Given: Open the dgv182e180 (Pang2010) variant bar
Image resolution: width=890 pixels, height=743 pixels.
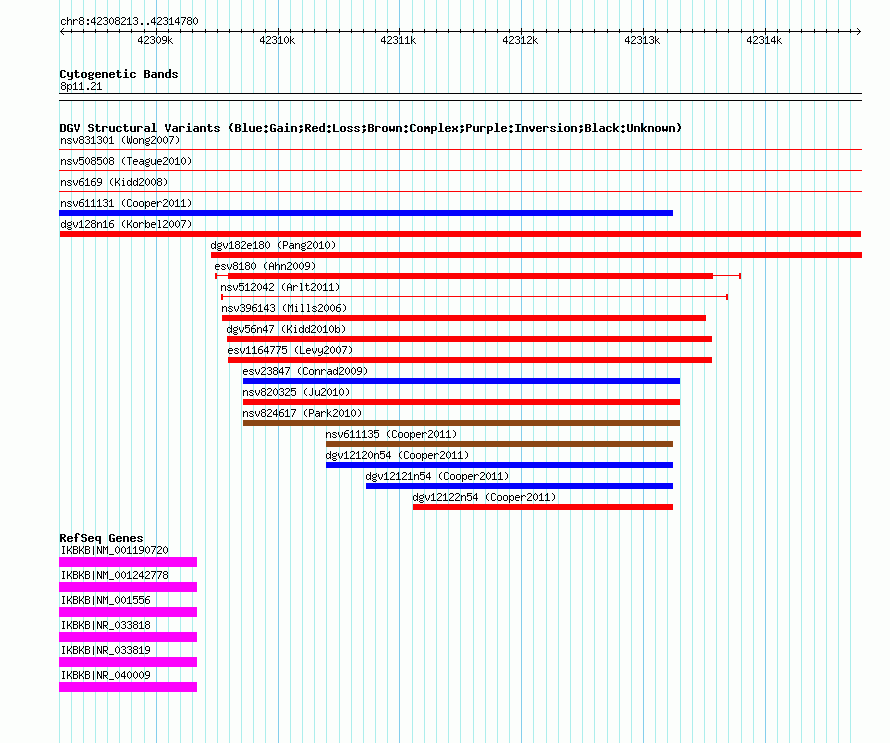Looking at the screenshot, I should (536, 255).
